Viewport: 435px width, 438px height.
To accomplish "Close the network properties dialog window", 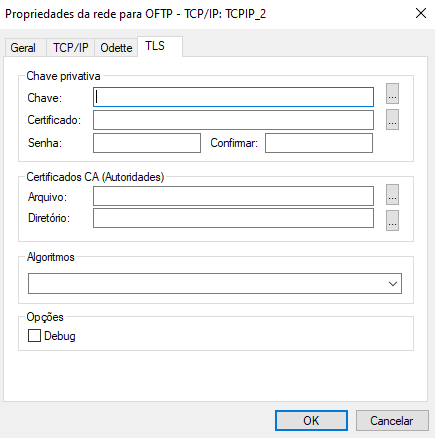I will (x=421, y=14).
